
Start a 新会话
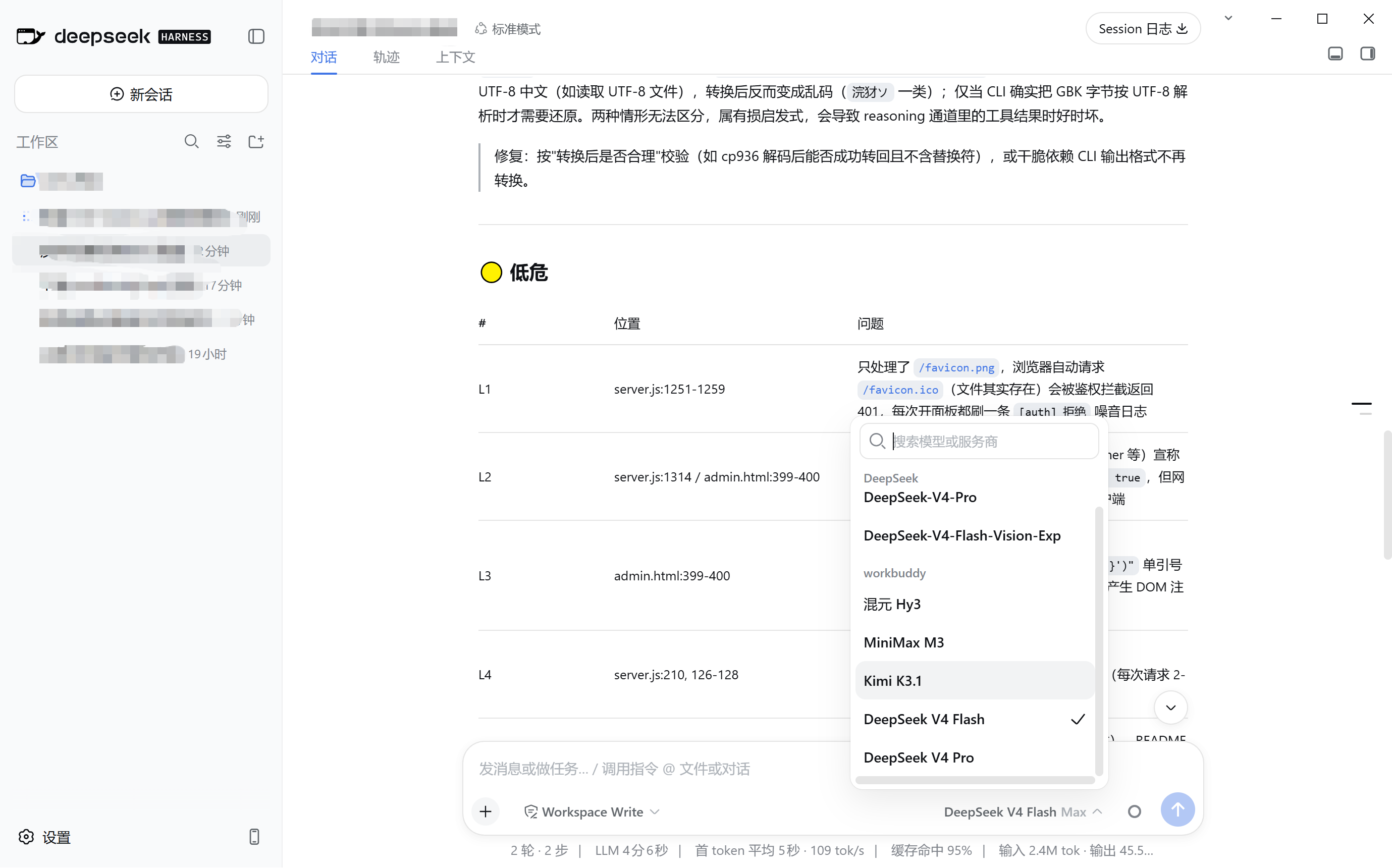(x=141, y=94)
